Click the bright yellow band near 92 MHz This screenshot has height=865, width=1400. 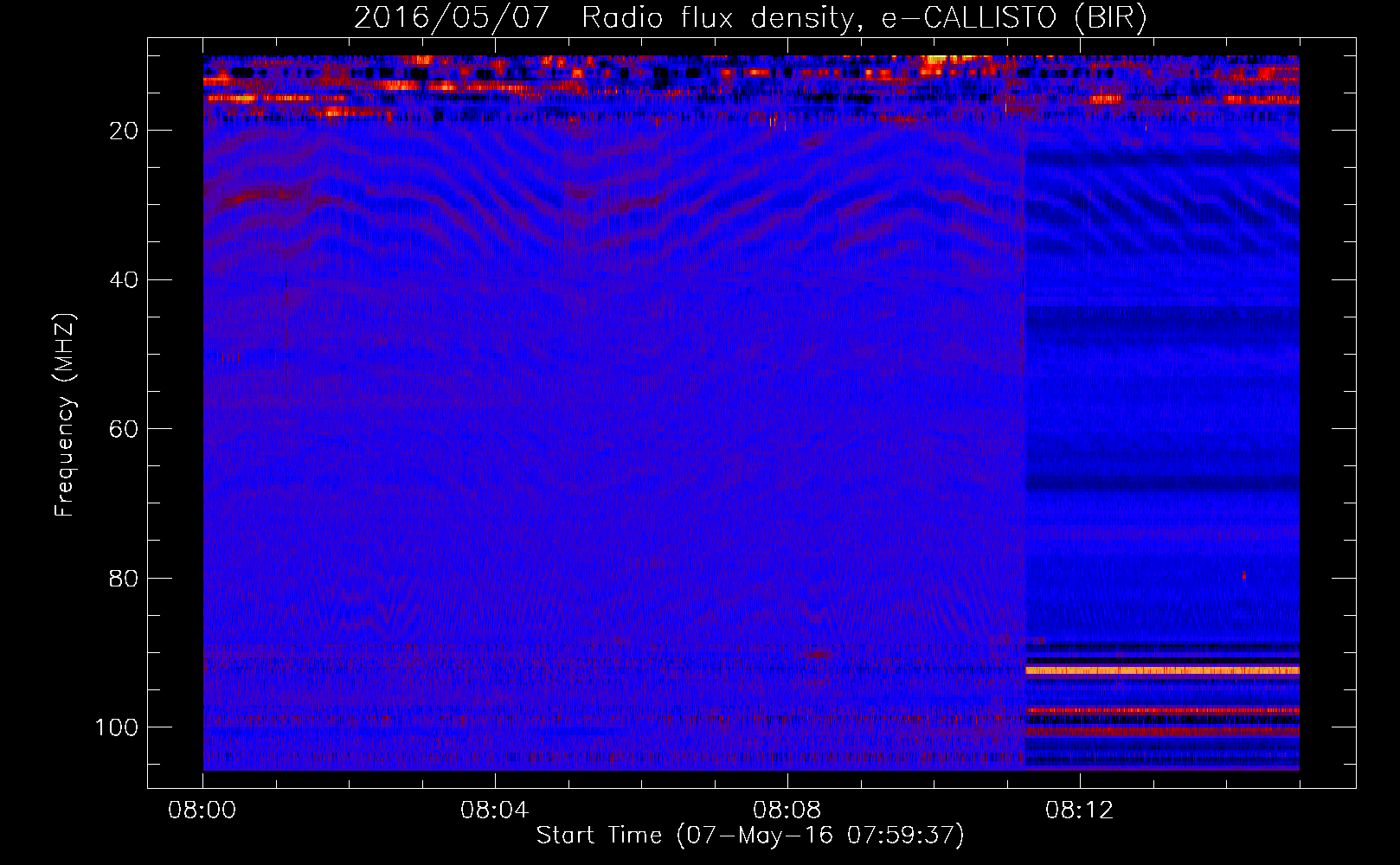(x=1162, y=670)
